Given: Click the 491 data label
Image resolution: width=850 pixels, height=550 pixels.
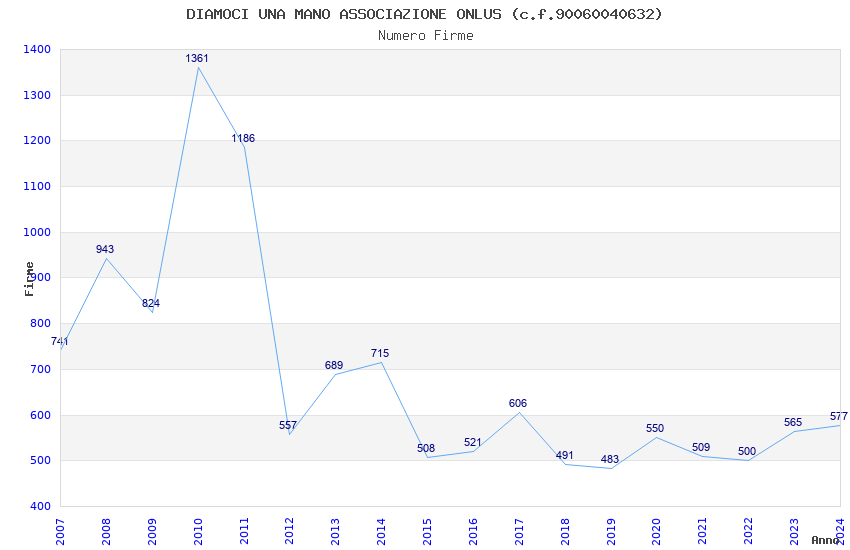Looking at the screenshot, I should click(564, 455).
